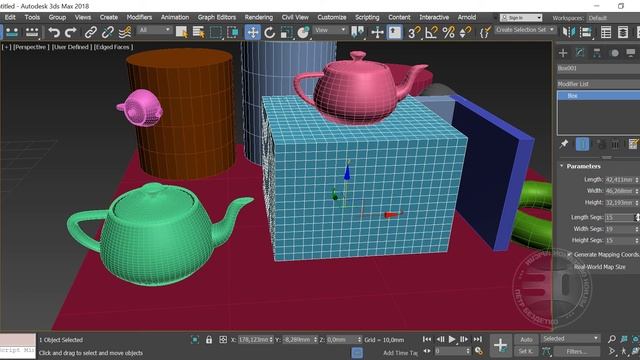Switch to Hierarchy command panel tab
640x360 pixels.
click(597, 53)
